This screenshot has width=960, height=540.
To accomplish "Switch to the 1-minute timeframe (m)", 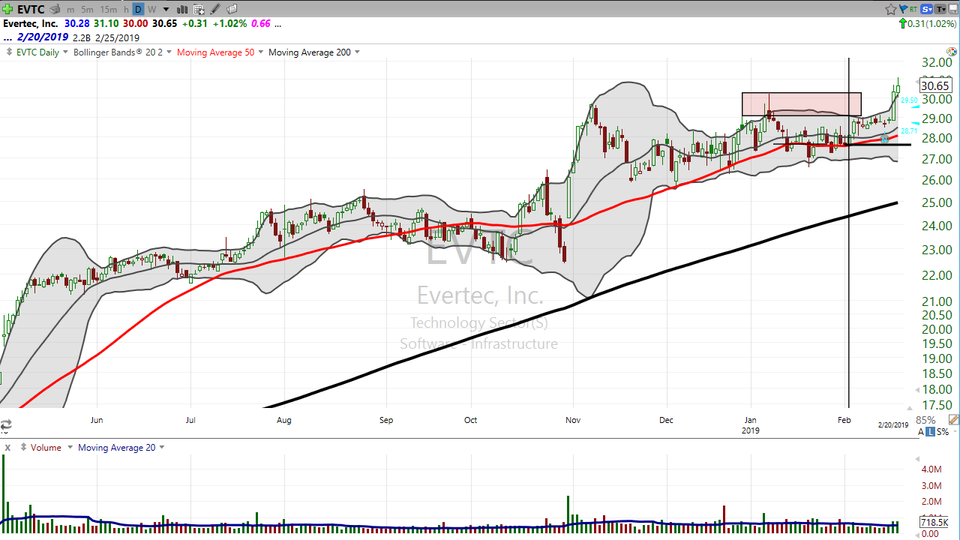I will coord(71,9).
